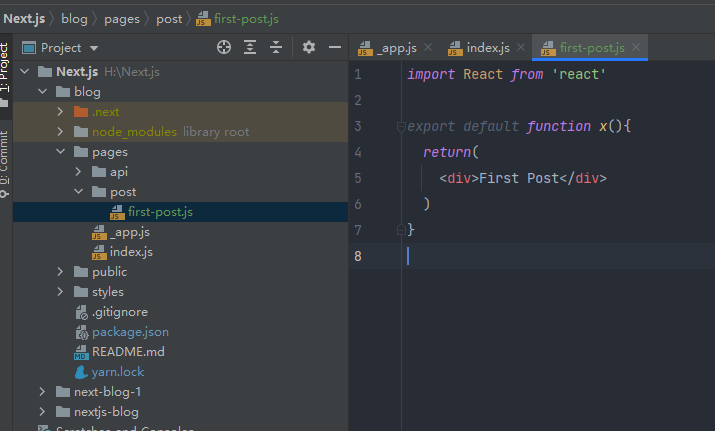Click first-post.js in the breadcrumb bar
The image size is (715, 431).
pos(238,19)
